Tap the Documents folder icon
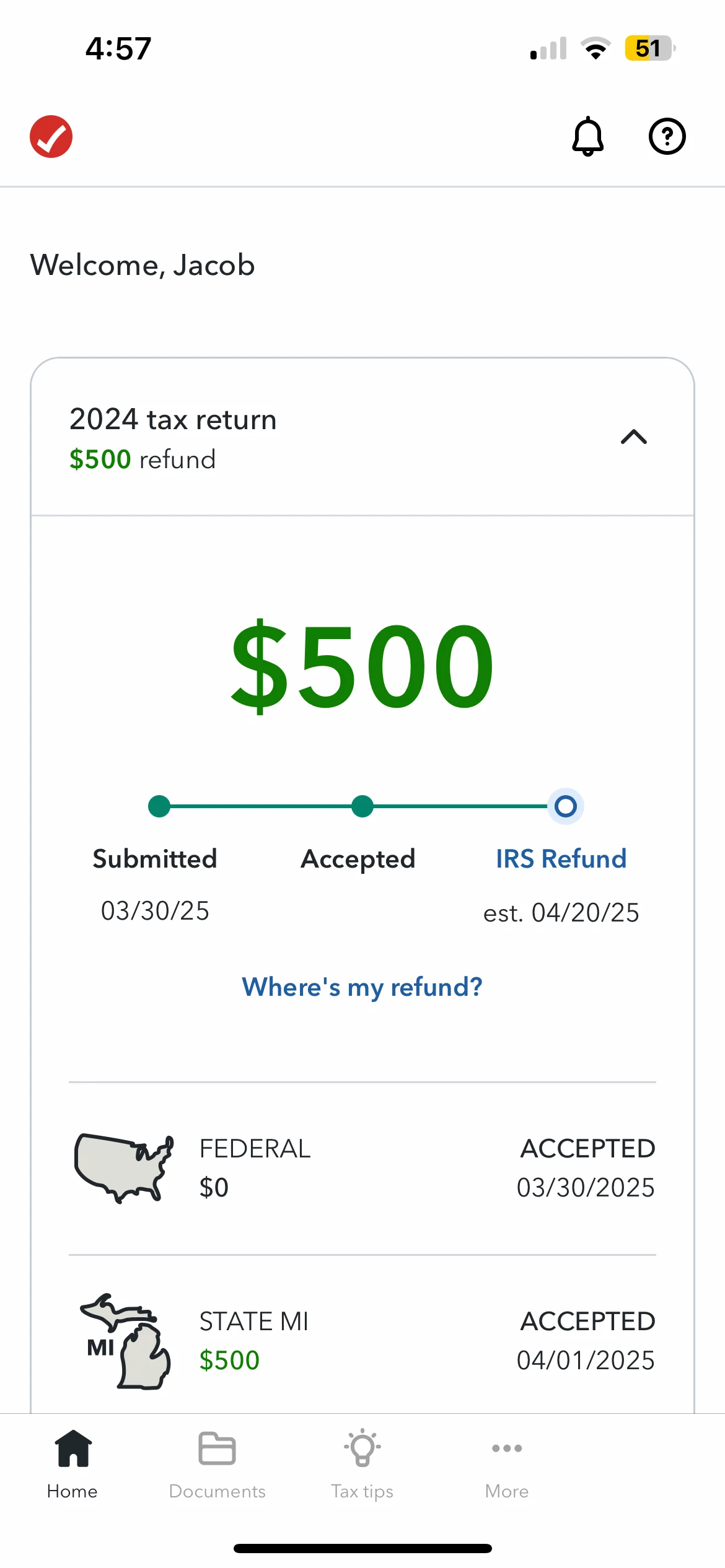The width and height of the screenshot is (725, 1568). 217,1448
